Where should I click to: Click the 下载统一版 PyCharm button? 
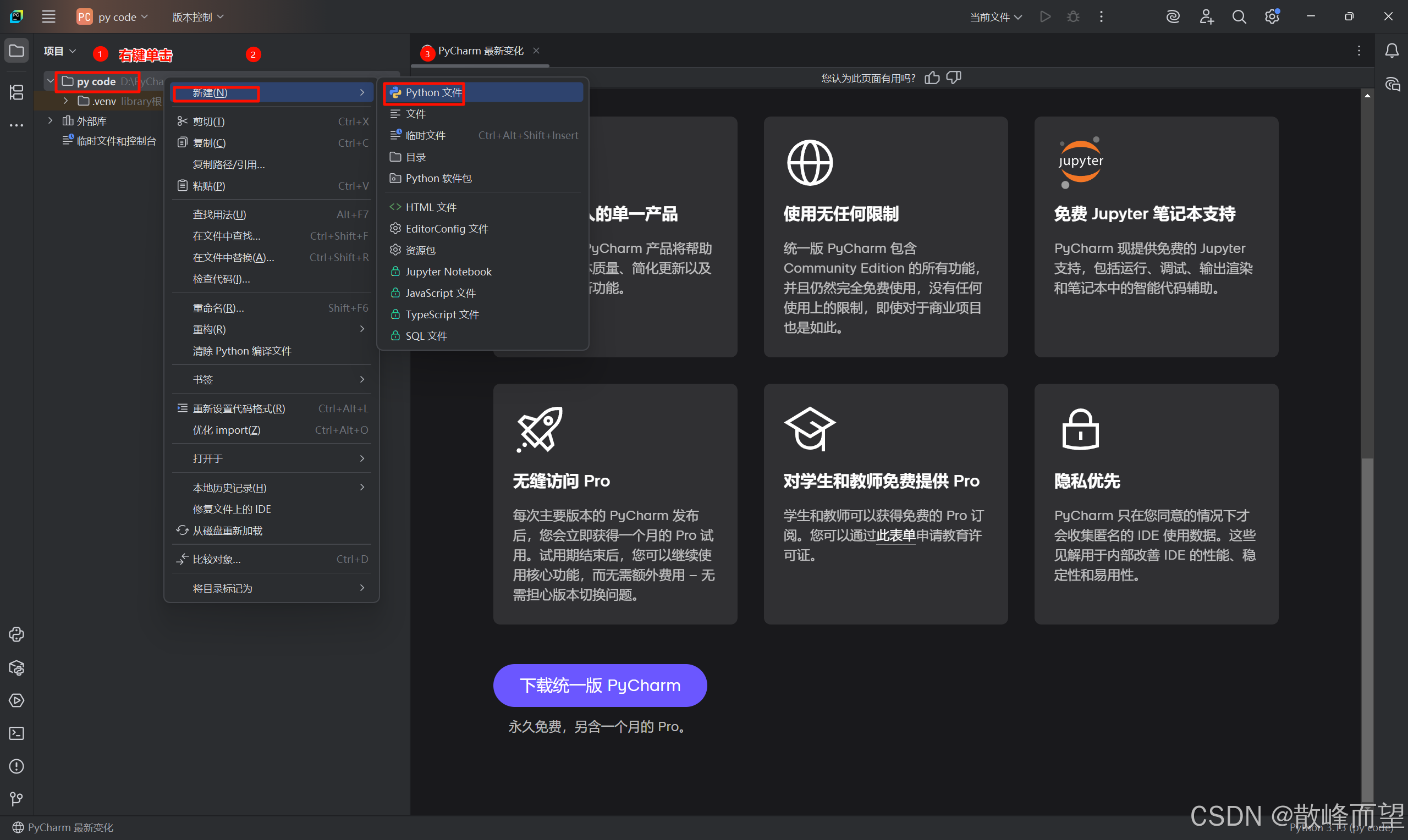pos(599,685)
